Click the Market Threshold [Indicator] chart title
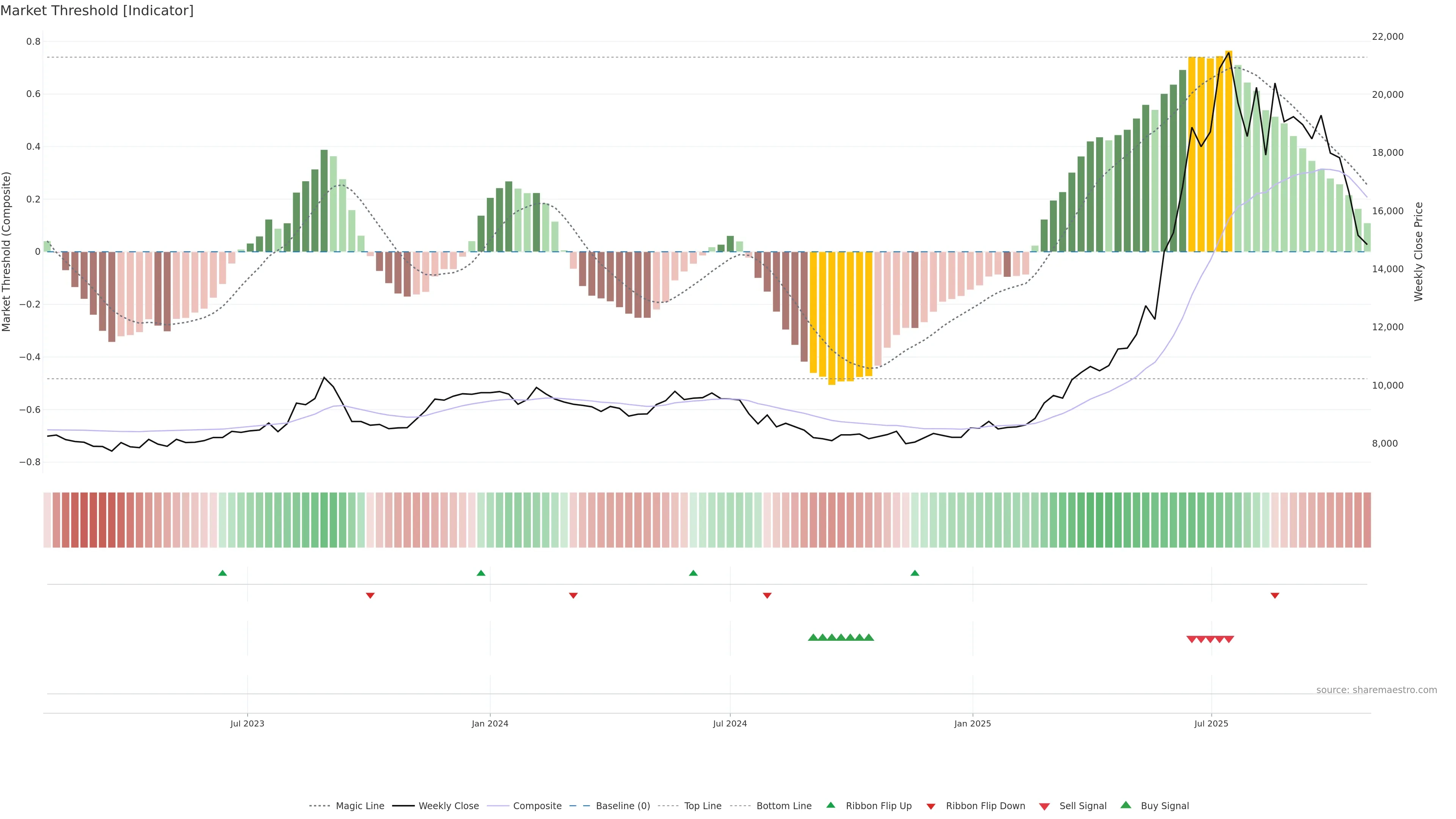1456x819 pixels. tap(97, 11)
